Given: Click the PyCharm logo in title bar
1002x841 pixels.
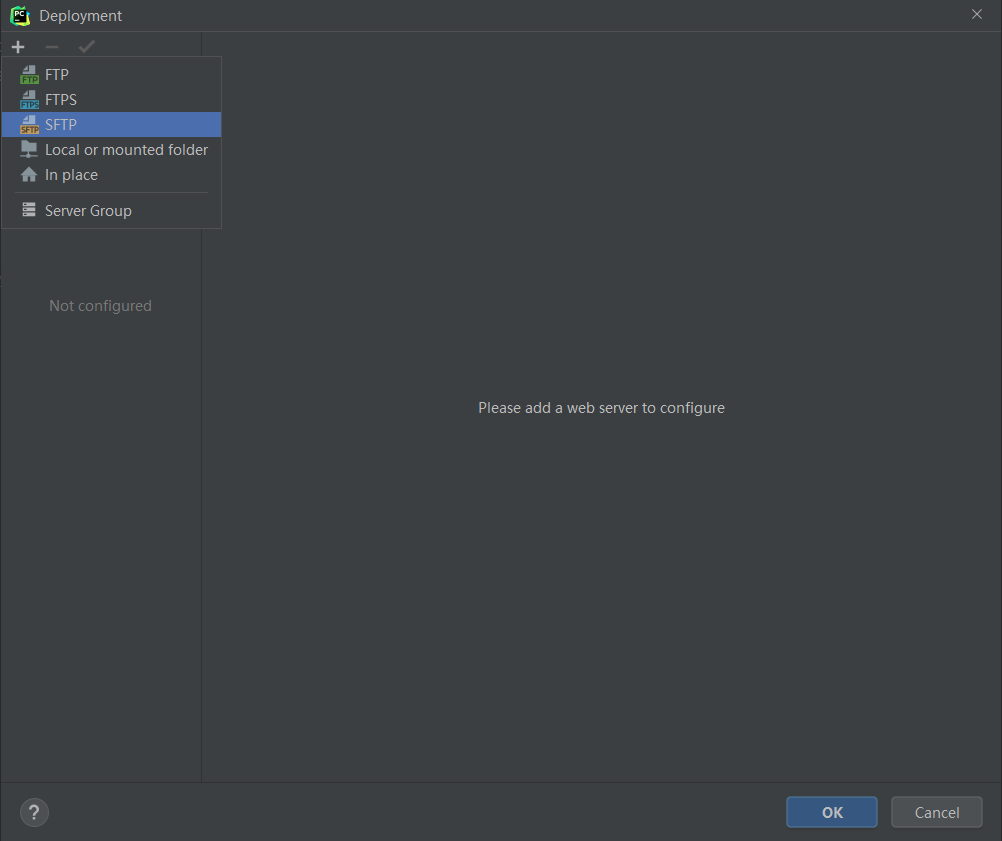Looking at the screenshot, I should tap(20, 15).
